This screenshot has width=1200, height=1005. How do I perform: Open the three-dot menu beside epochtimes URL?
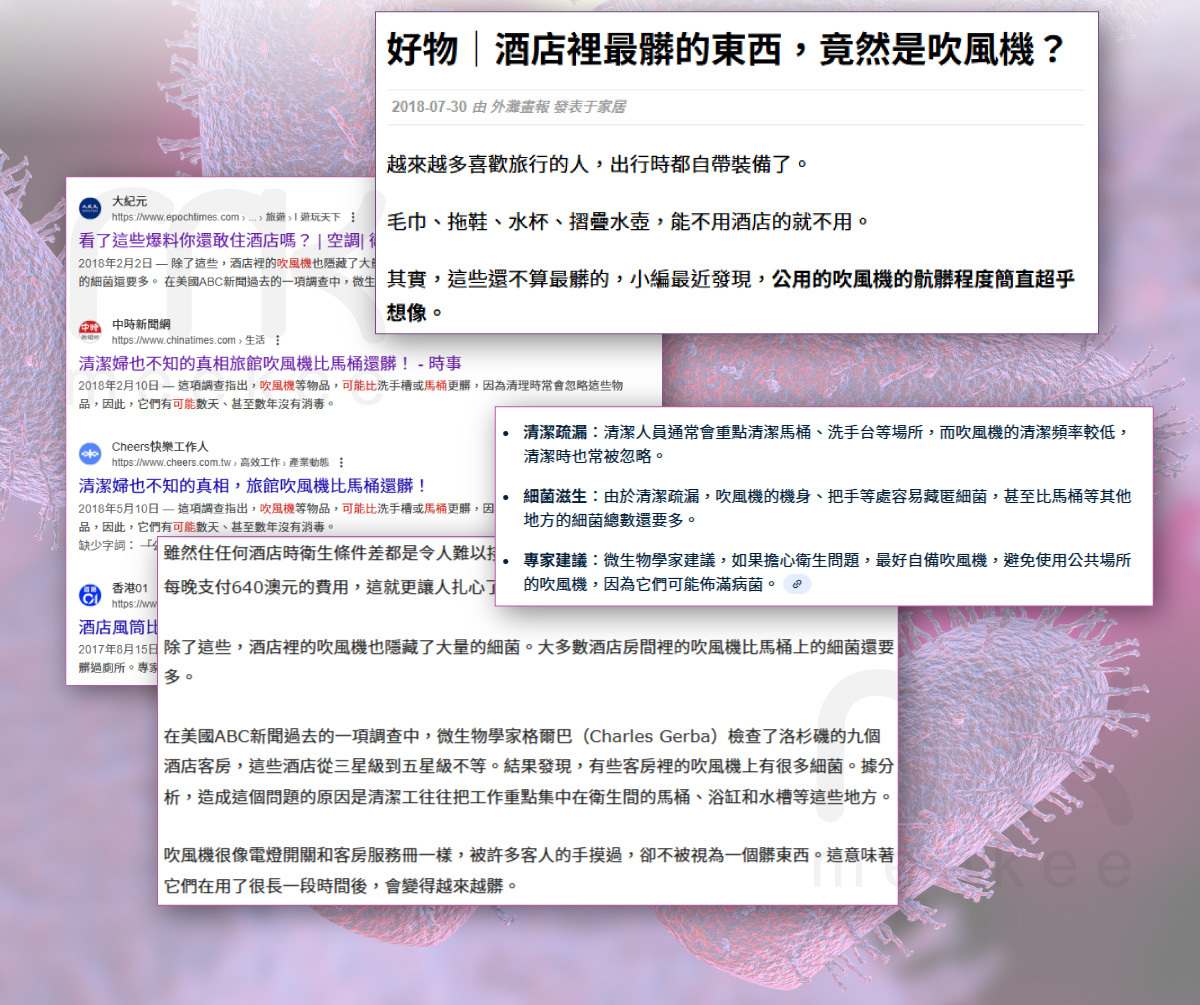[353, 217]
